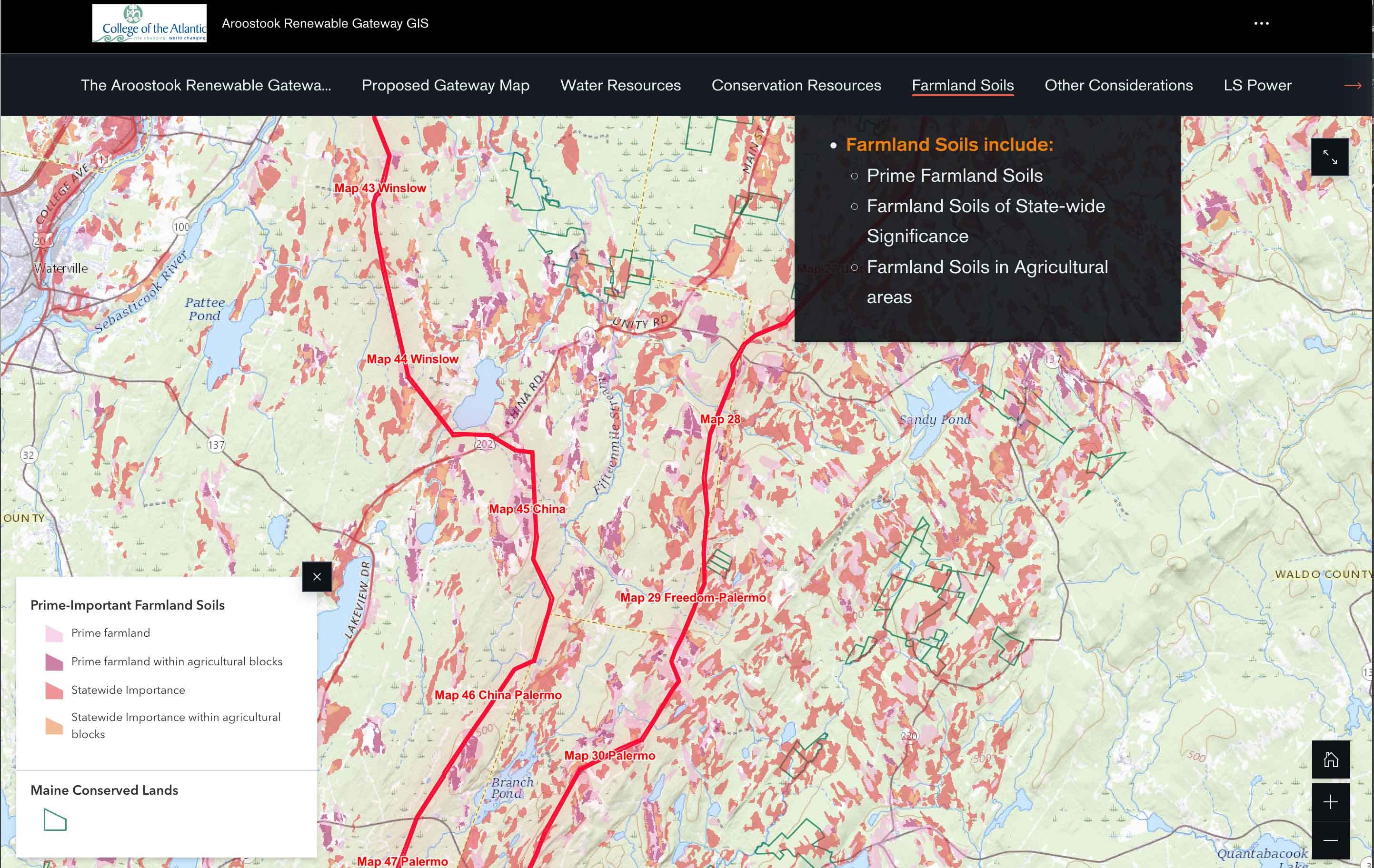Click the route 220 marker label
1374x868 pixels.
[x=909, y=736]
